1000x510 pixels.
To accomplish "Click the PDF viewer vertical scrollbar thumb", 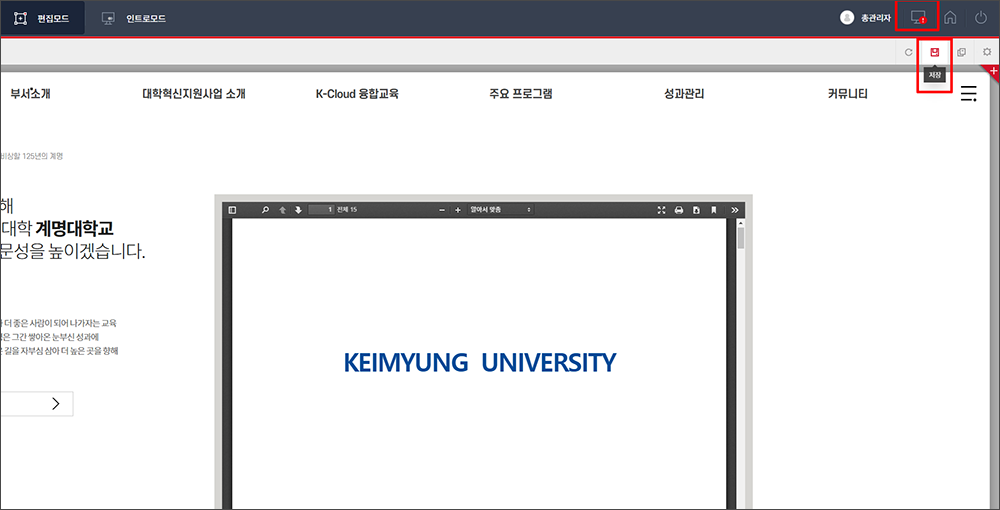I will (740, 238).
